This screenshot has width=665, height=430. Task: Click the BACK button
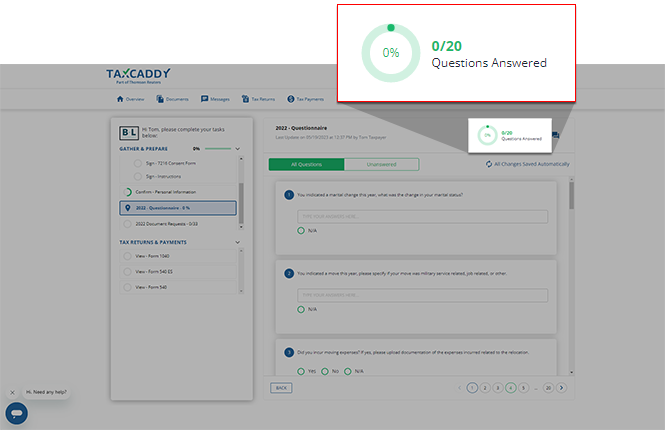pos(281,388)
